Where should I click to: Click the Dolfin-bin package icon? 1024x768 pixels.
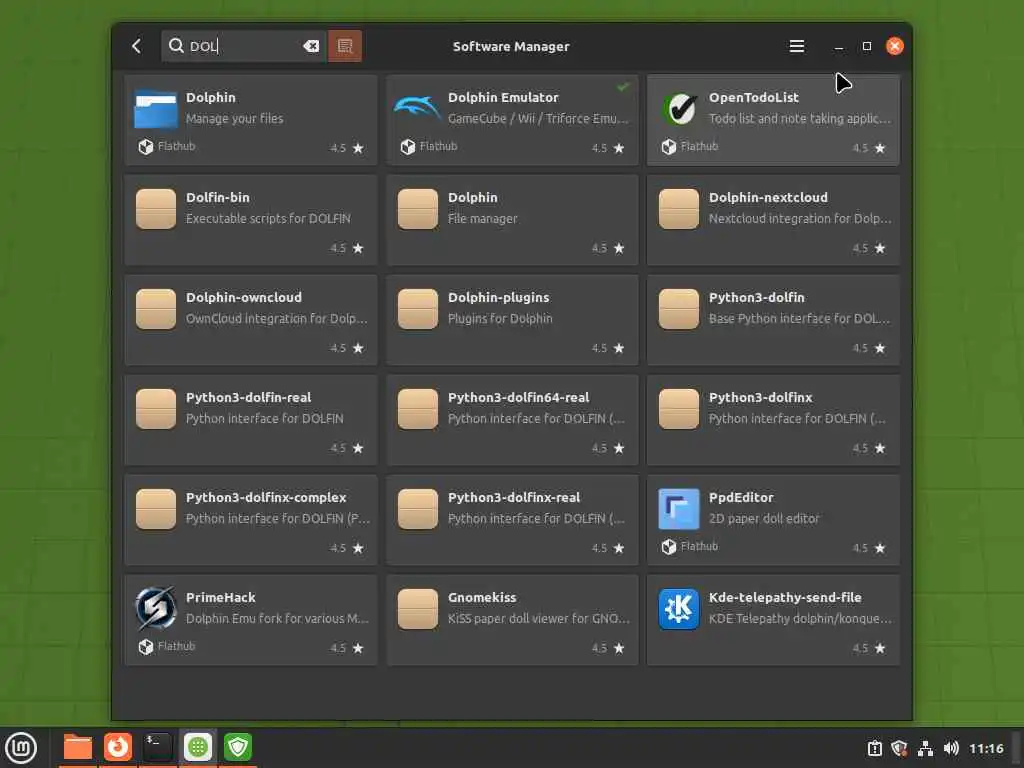[x=155, y=209]
